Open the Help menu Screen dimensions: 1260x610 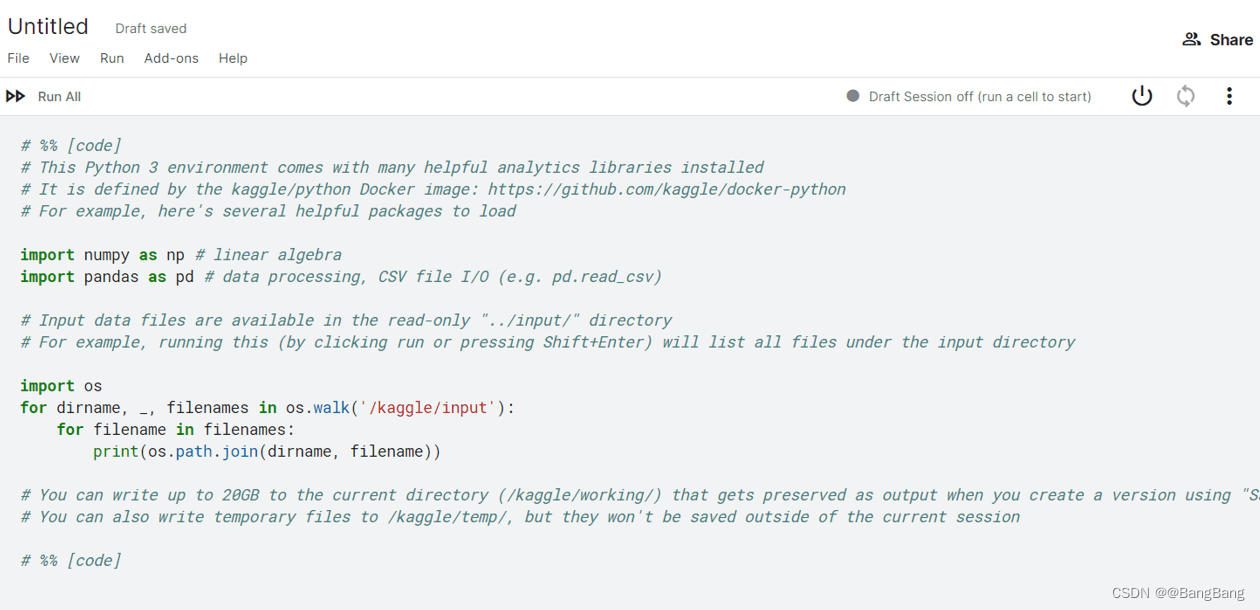[233, 58]
